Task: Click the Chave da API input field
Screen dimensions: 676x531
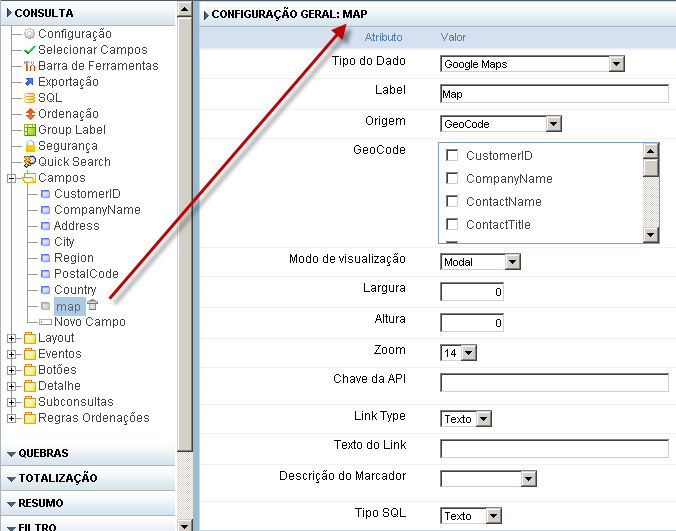Action: (554, 382)
